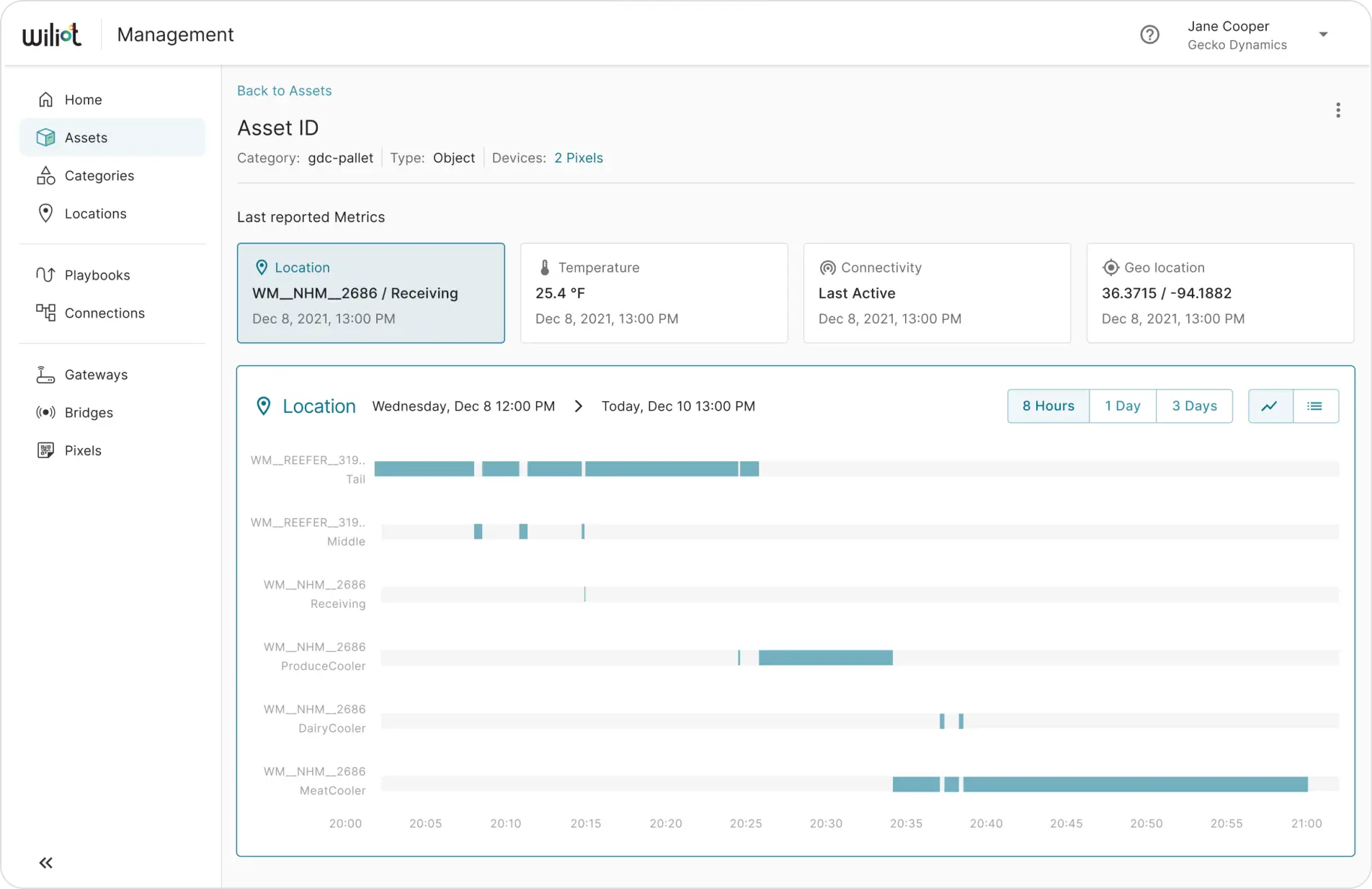Click the pin icon on Location card
This screenshot has width=1372, height=889.
coord(262,267)
